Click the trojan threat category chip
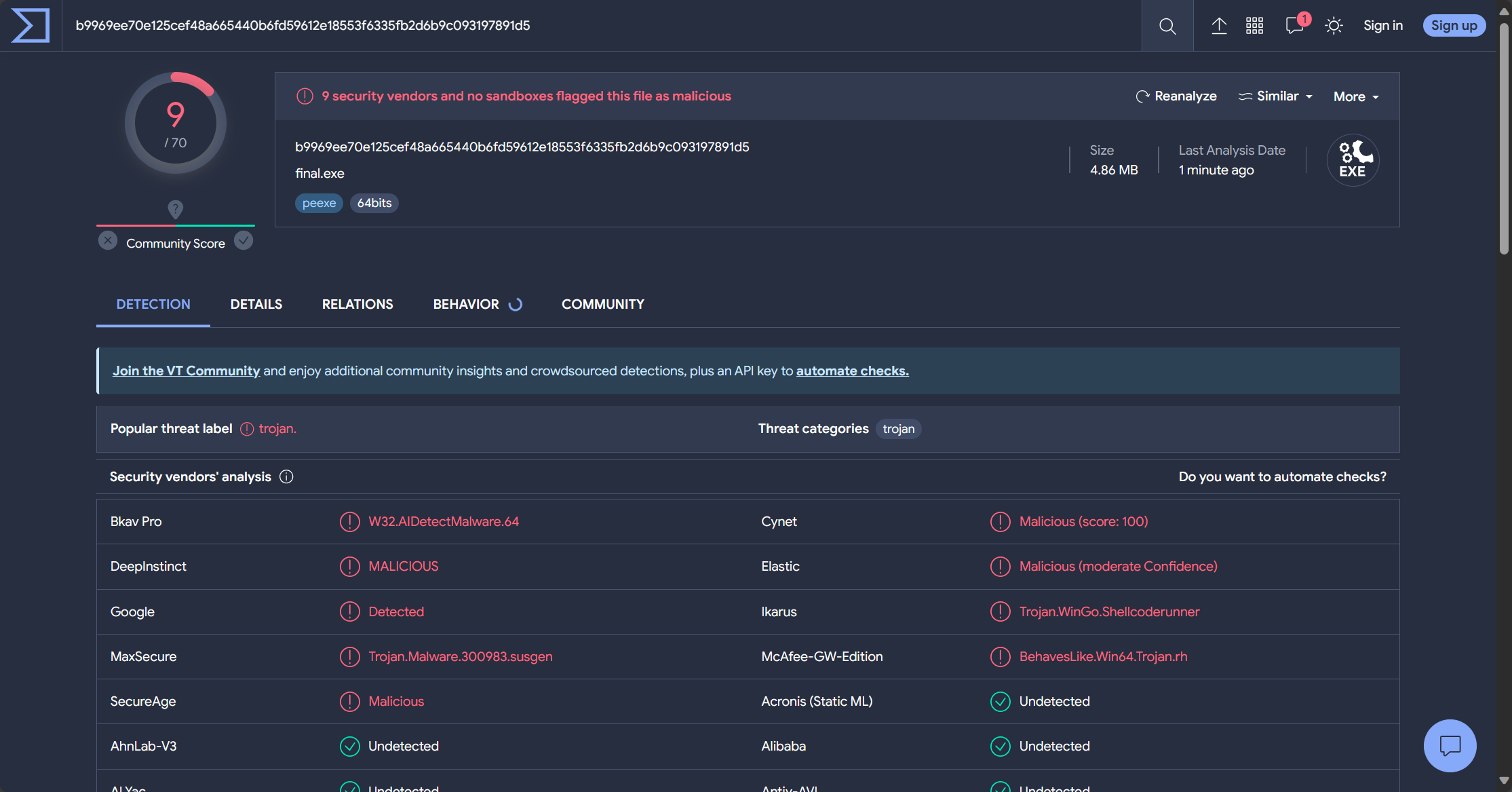 pyautogui.click(x=899, y=429)
